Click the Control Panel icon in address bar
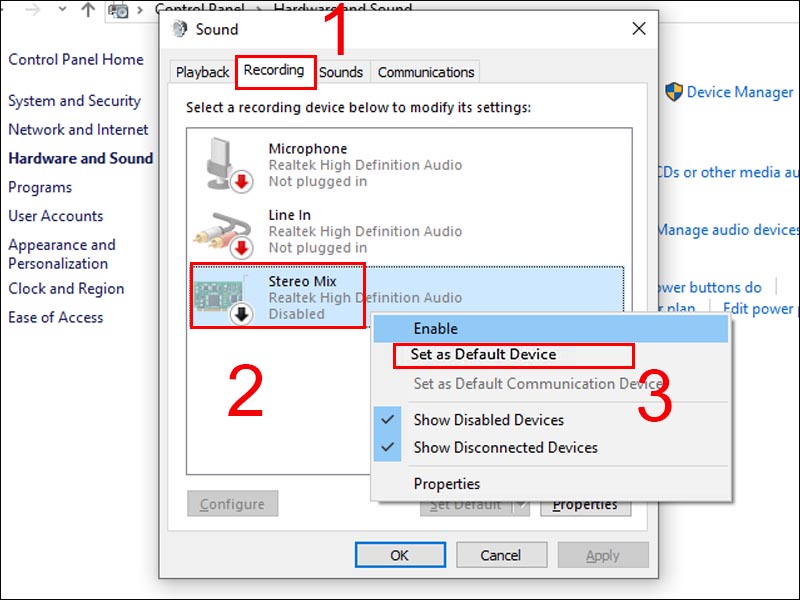 click(x=120, y=10)
